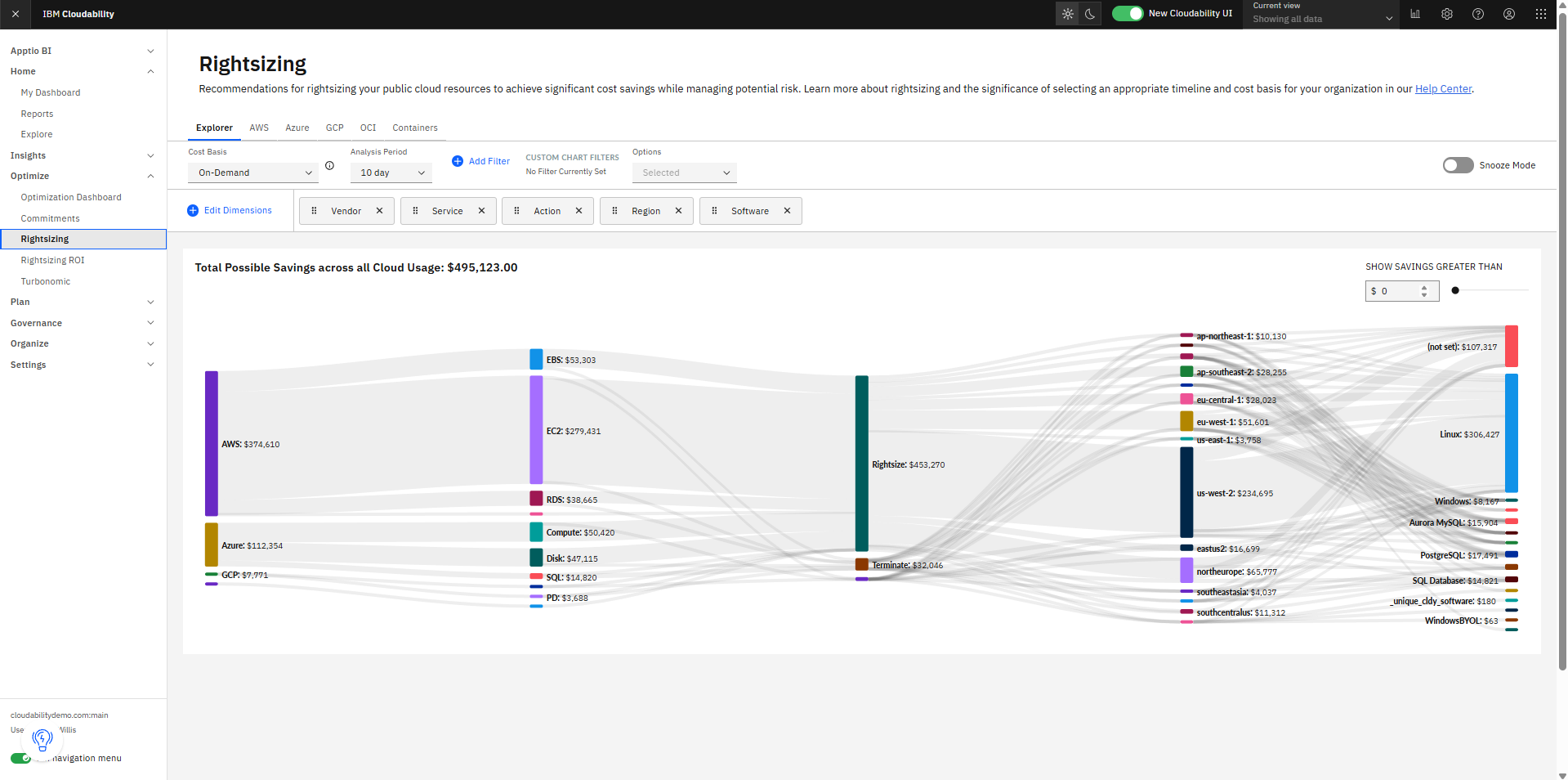Grab the Region dimension drag handle
1568x780 pixels.
(x=615, y=211)
